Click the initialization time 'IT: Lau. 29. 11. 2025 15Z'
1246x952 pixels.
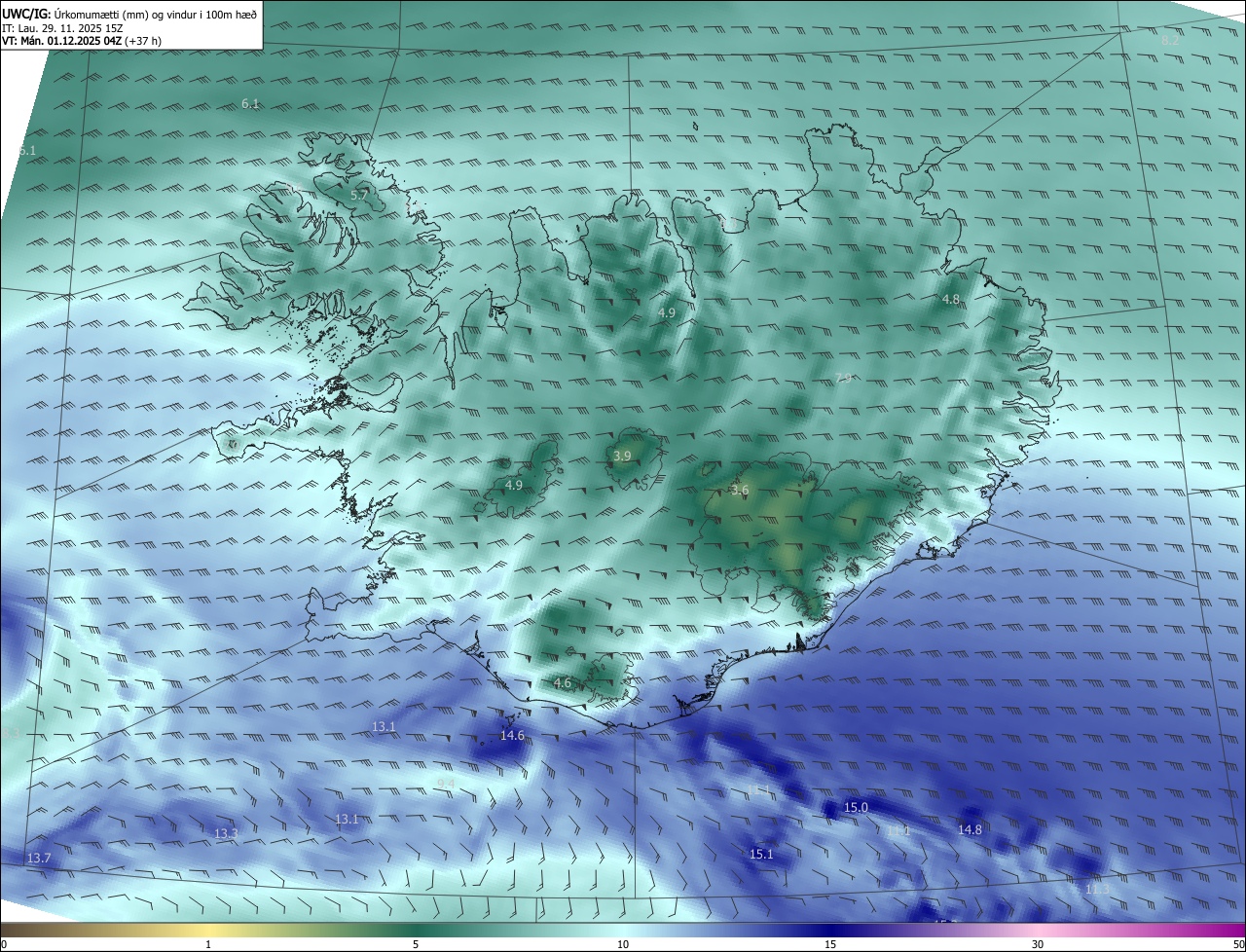62,28
